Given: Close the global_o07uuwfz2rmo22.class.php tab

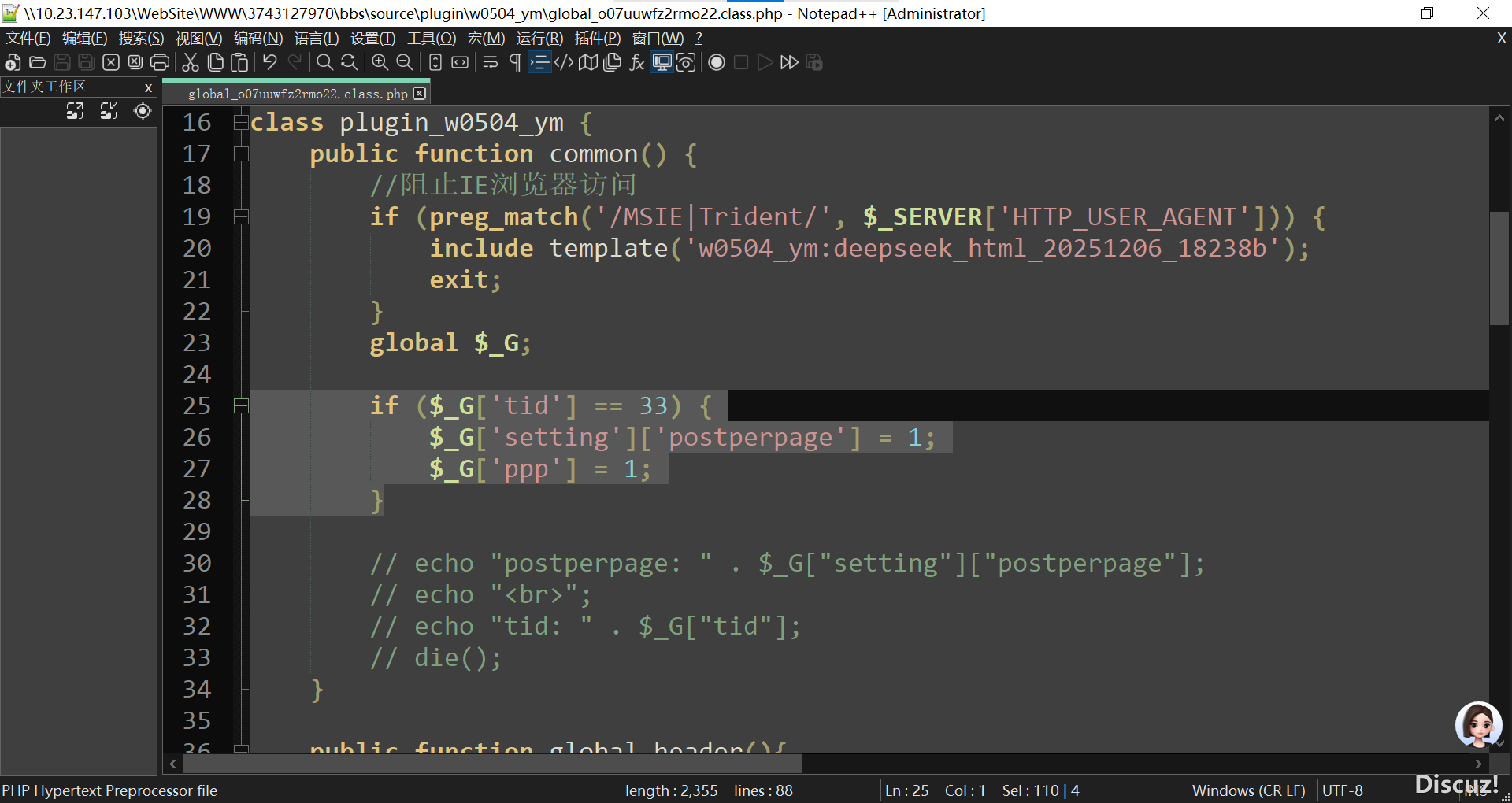Looking at the screenshot, I should (420, 94).
